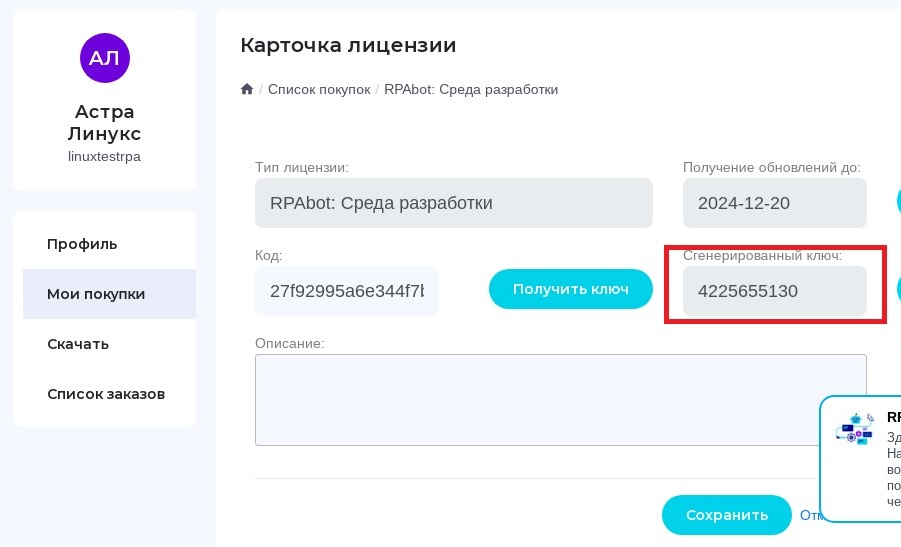The height and width of the screenshot is (547, 901).
Task: Click the linuxtestrpa username text
Action: 104,156
